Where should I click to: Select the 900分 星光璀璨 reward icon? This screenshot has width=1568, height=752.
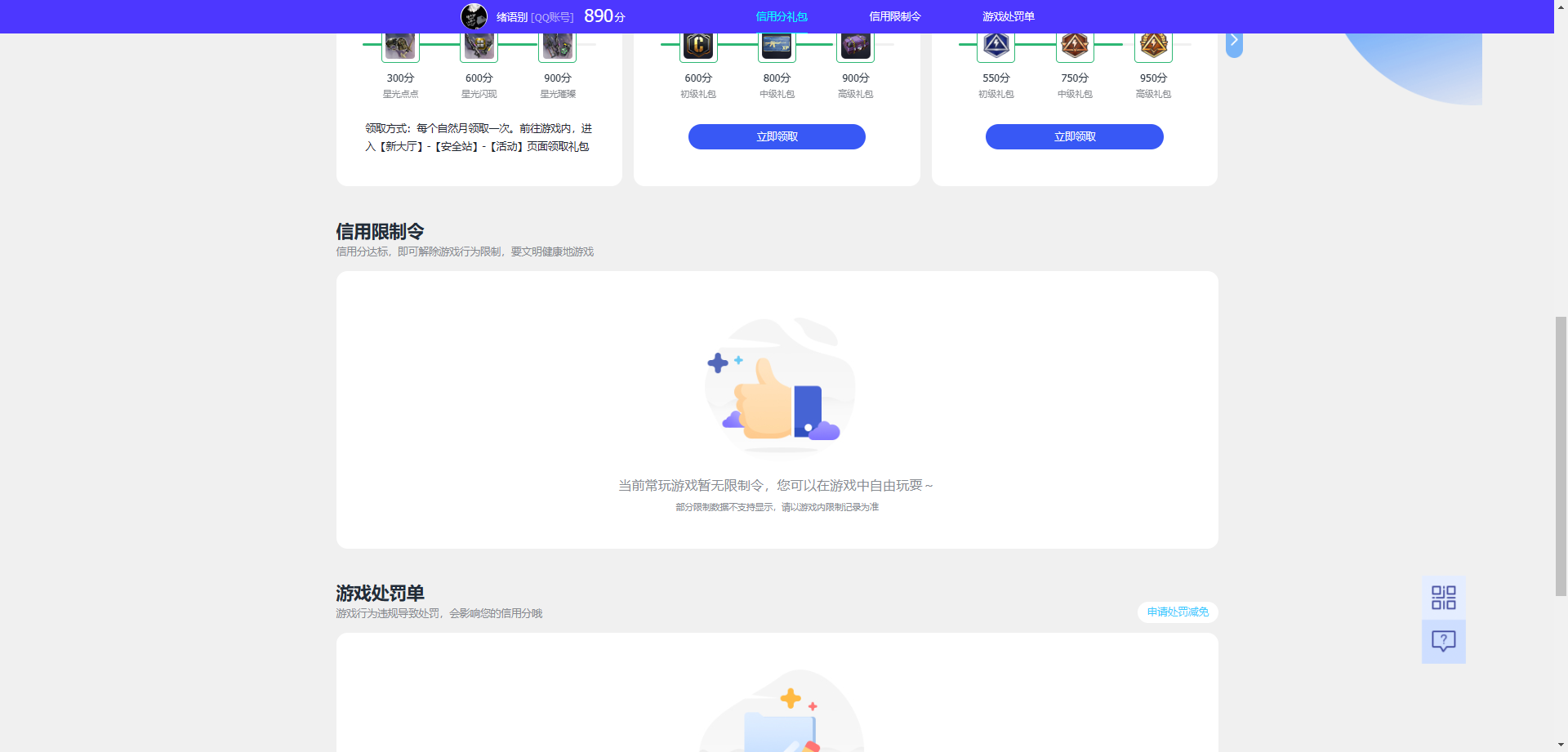(x=558, y=47)
